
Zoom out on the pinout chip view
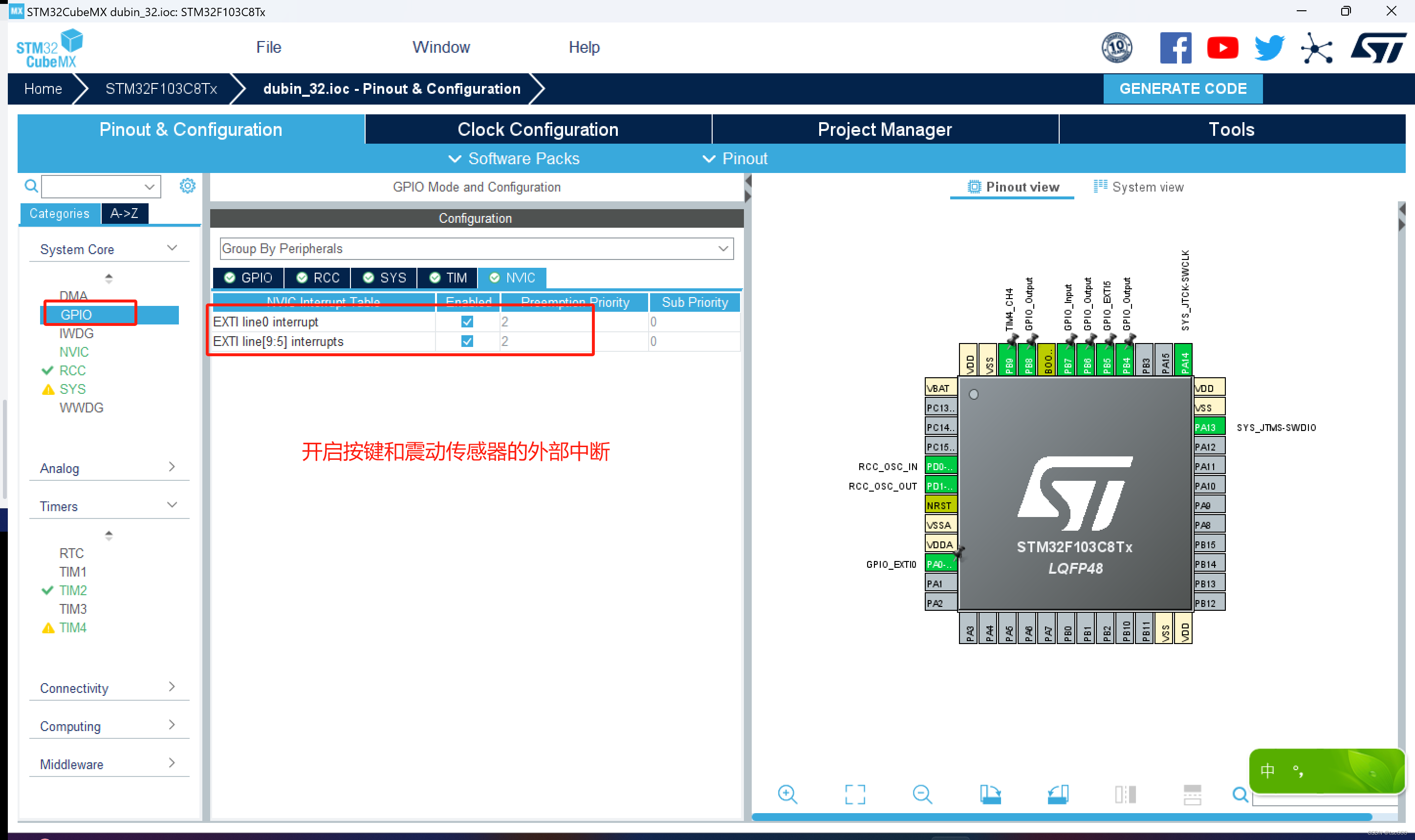pyautogui.click(x=922, y=794)
